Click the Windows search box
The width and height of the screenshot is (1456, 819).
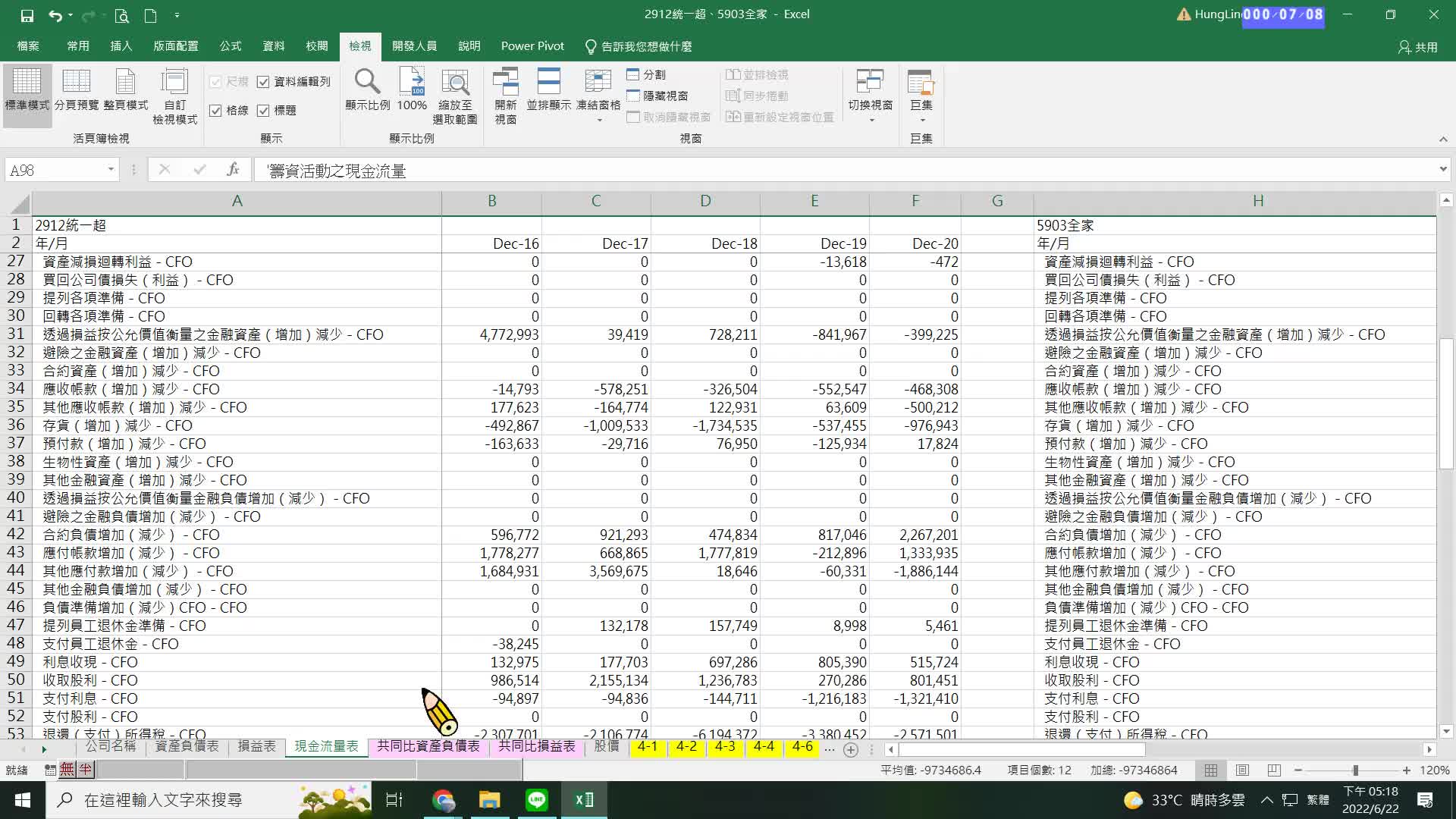coord(209,800)
